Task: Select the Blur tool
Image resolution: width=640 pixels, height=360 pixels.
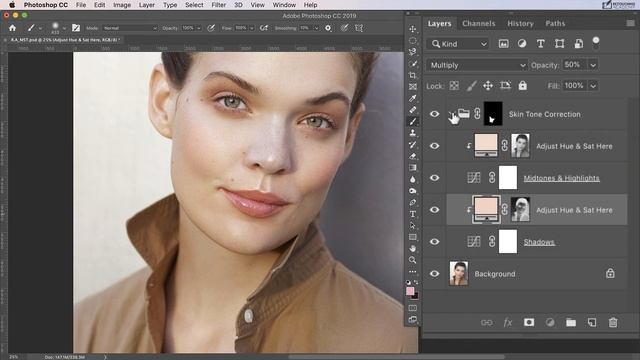Action: [x=413, y=179]
